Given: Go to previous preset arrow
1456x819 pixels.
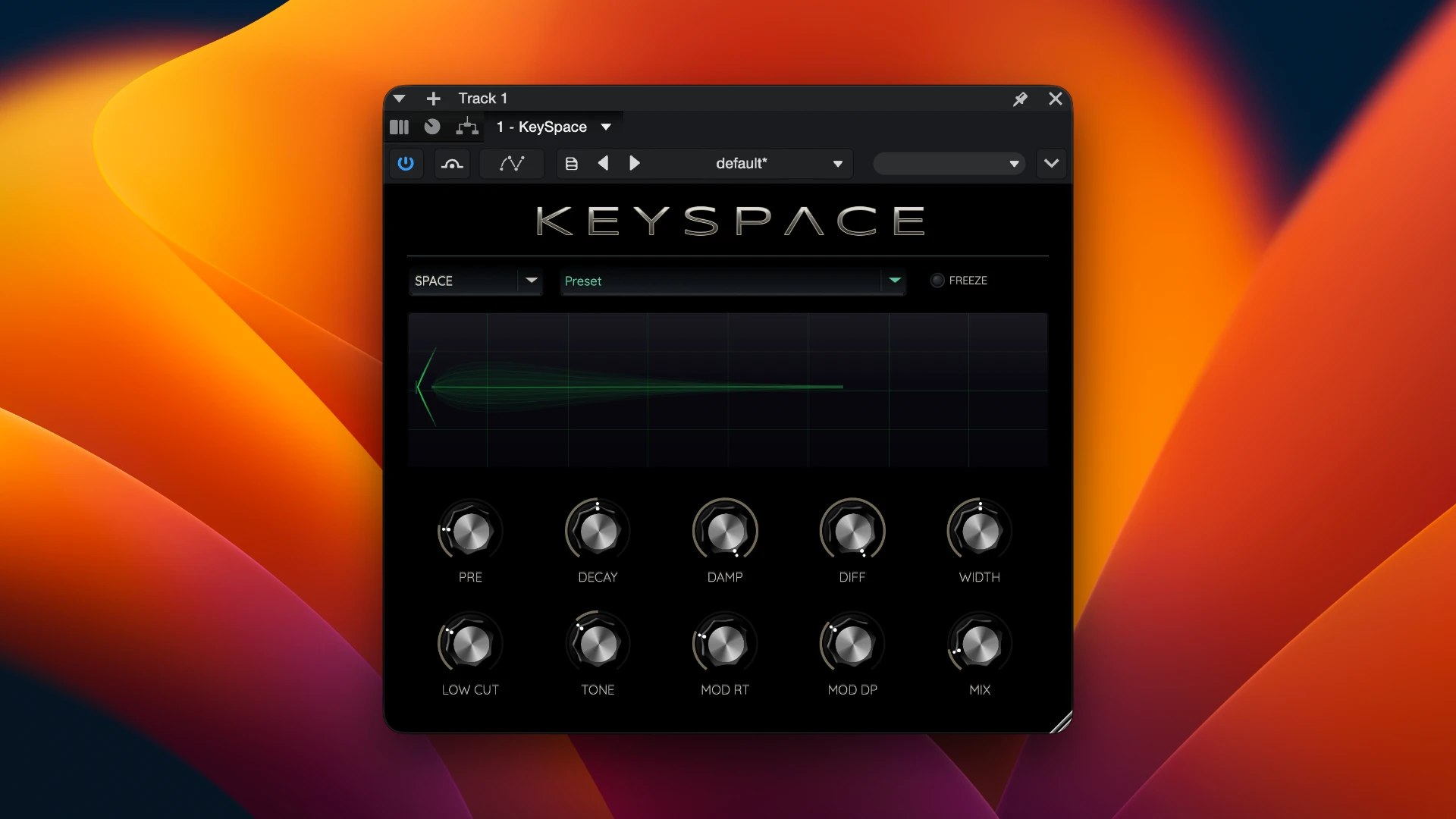Looking at the screenshot, I should 604,163.
